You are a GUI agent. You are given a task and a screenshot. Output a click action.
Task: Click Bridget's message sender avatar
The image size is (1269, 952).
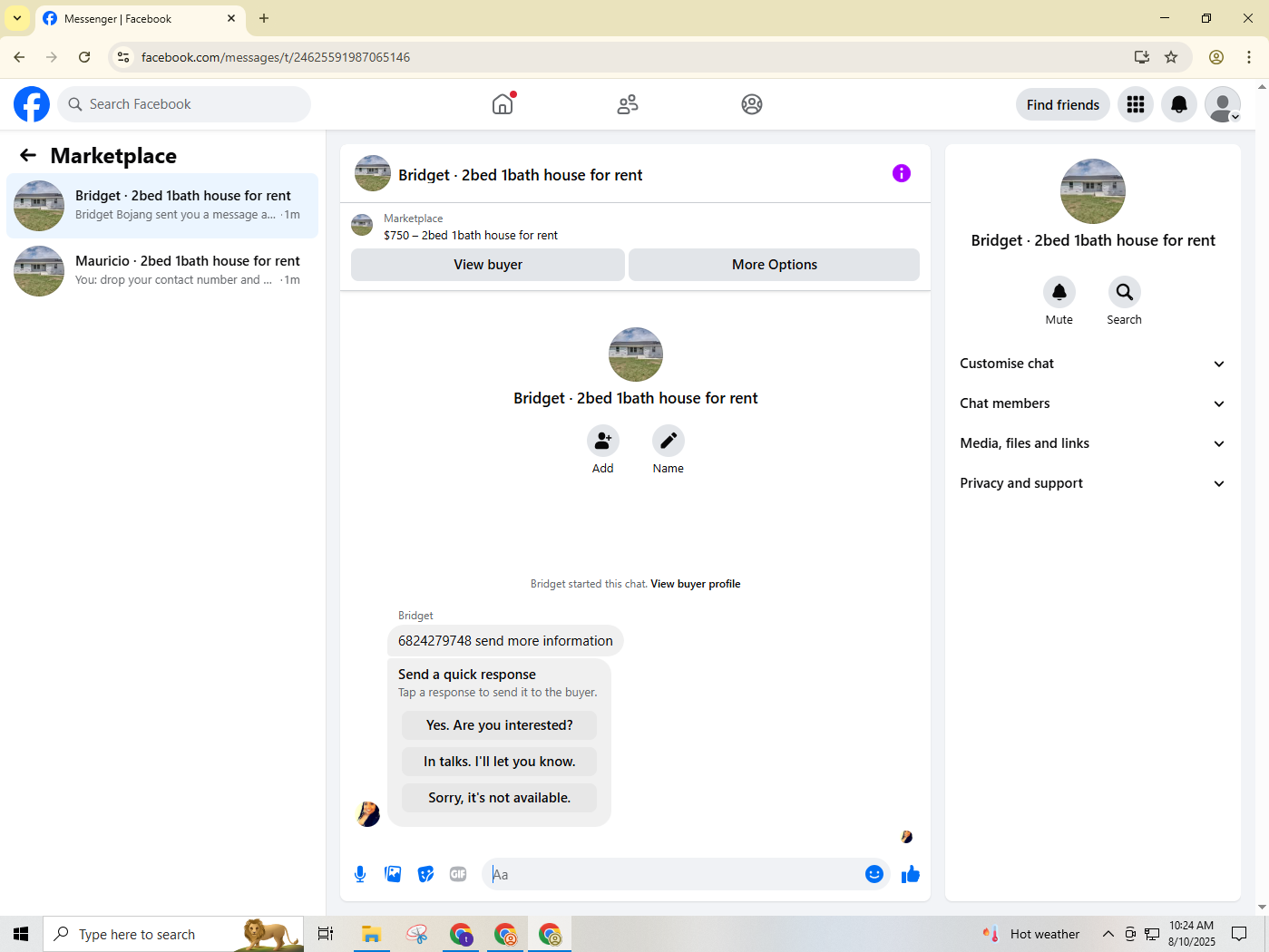[x=368, y=814]
